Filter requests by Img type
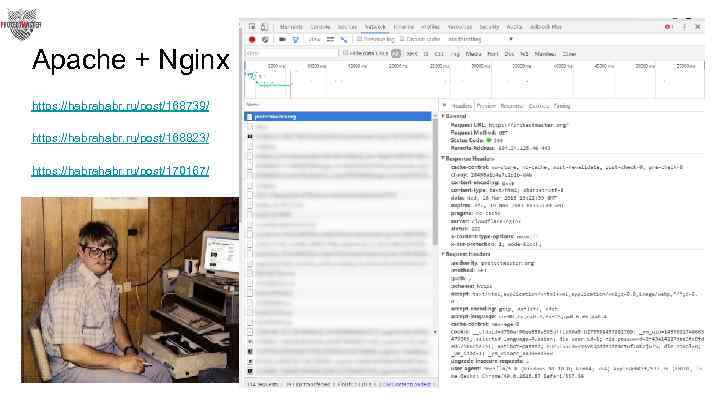 pyautogui.click(x=455, y=54)
